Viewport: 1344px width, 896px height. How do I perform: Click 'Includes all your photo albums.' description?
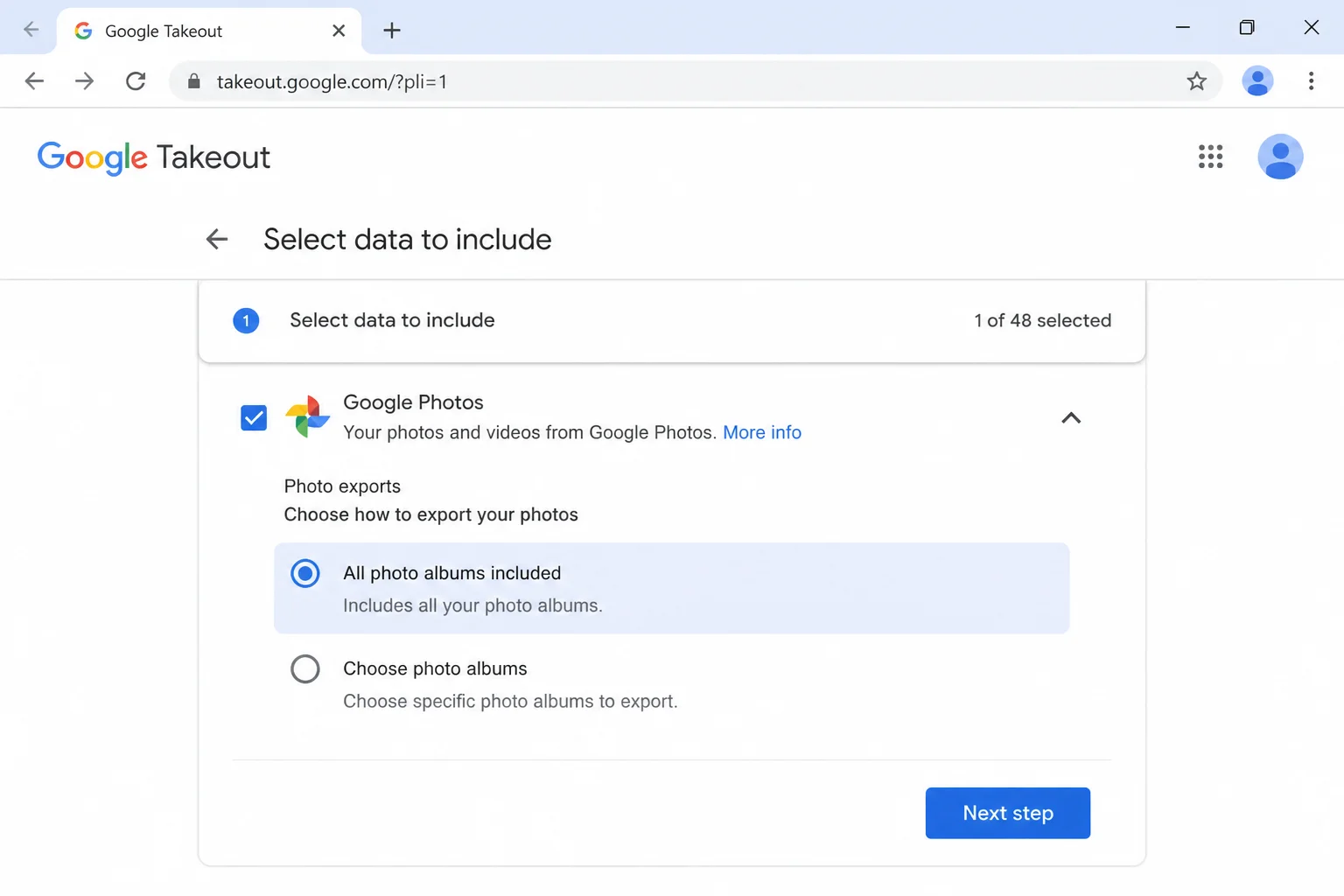[x=472, y=605]
